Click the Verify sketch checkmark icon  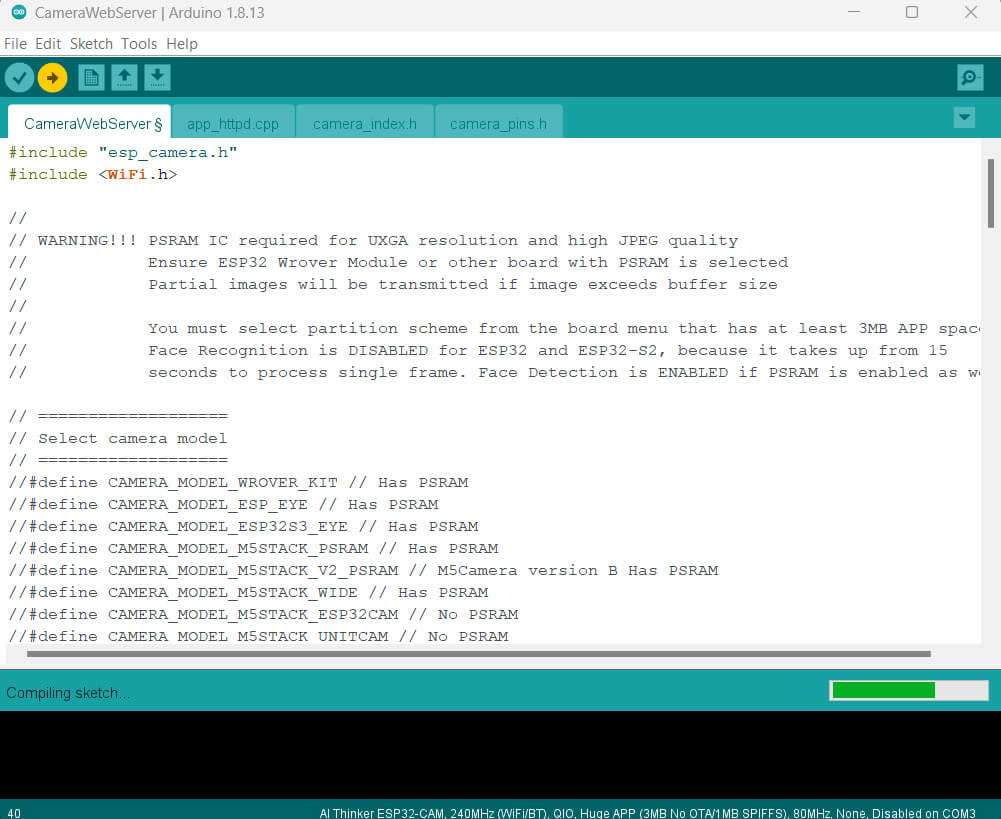[19, 77]
